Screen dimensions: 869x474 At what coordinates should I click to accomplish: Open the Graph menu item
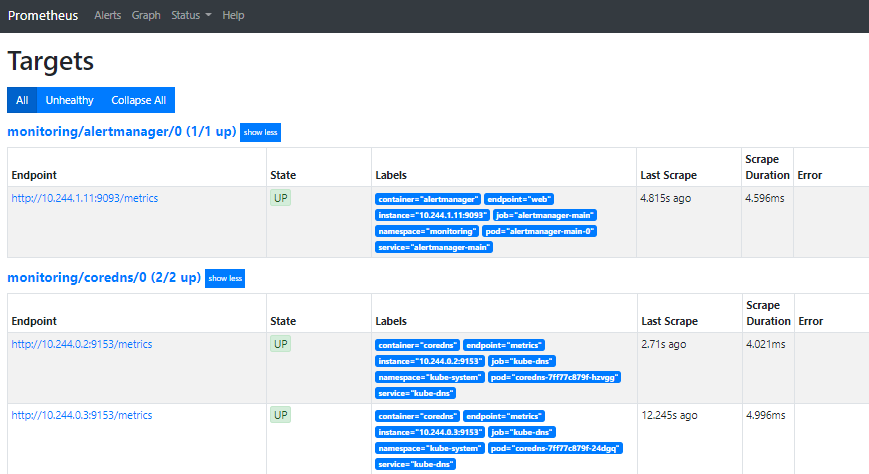(x=146, y=16)
